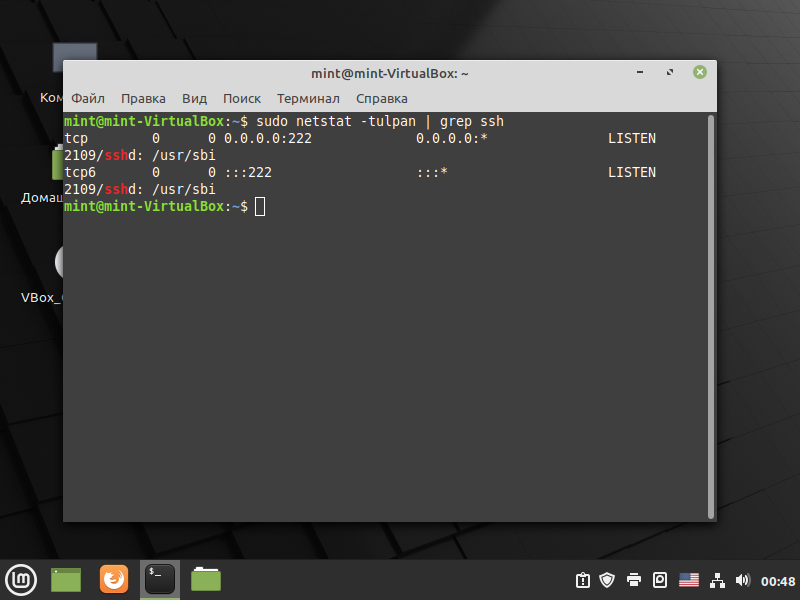Viewport: 800px width, 600px height.
Task: Click the US flag keyboard layout indicator
Action: tap(689, 580)
